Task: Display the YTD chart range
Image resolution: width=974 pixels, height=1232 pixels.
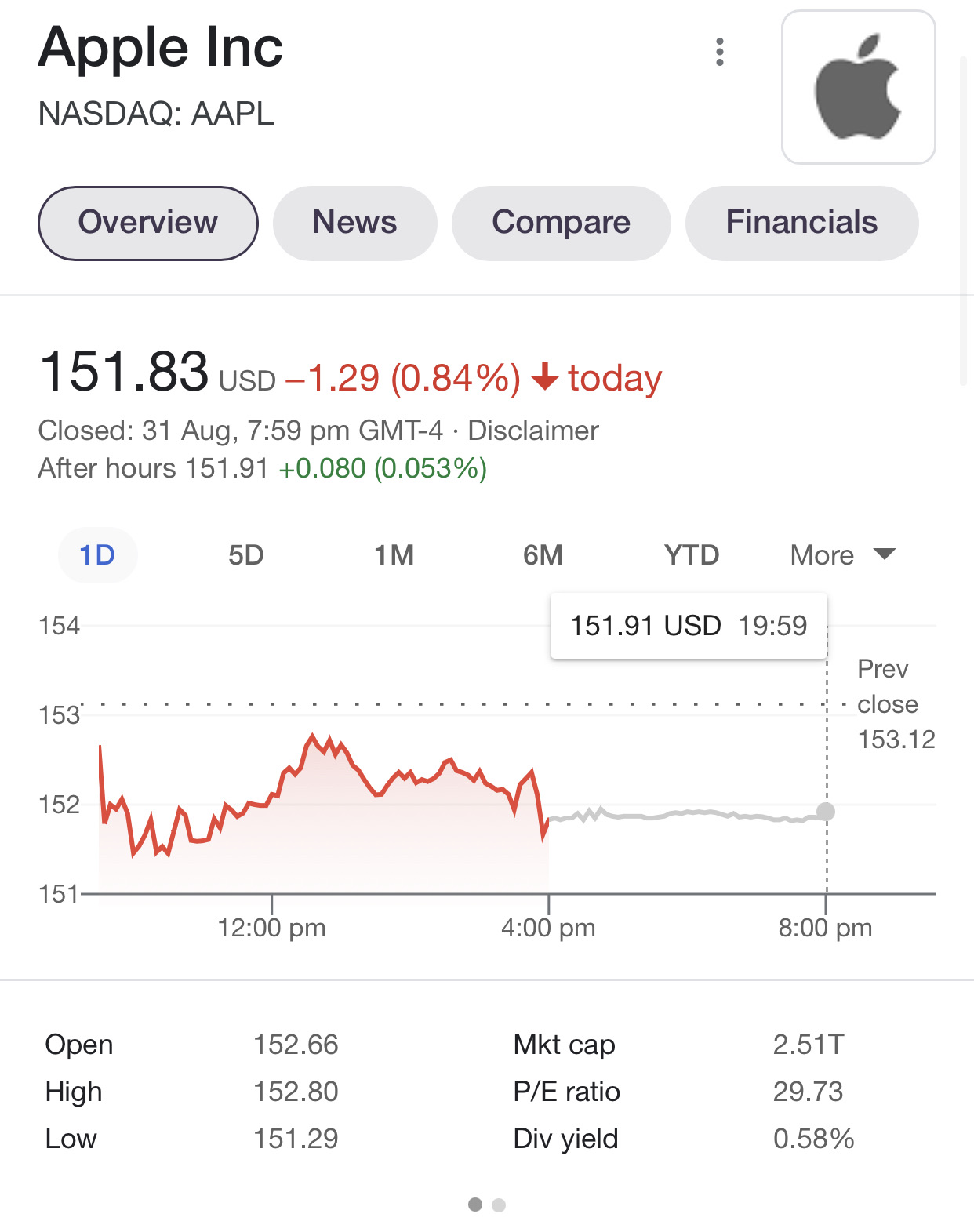Action: [x=691, y=555]
